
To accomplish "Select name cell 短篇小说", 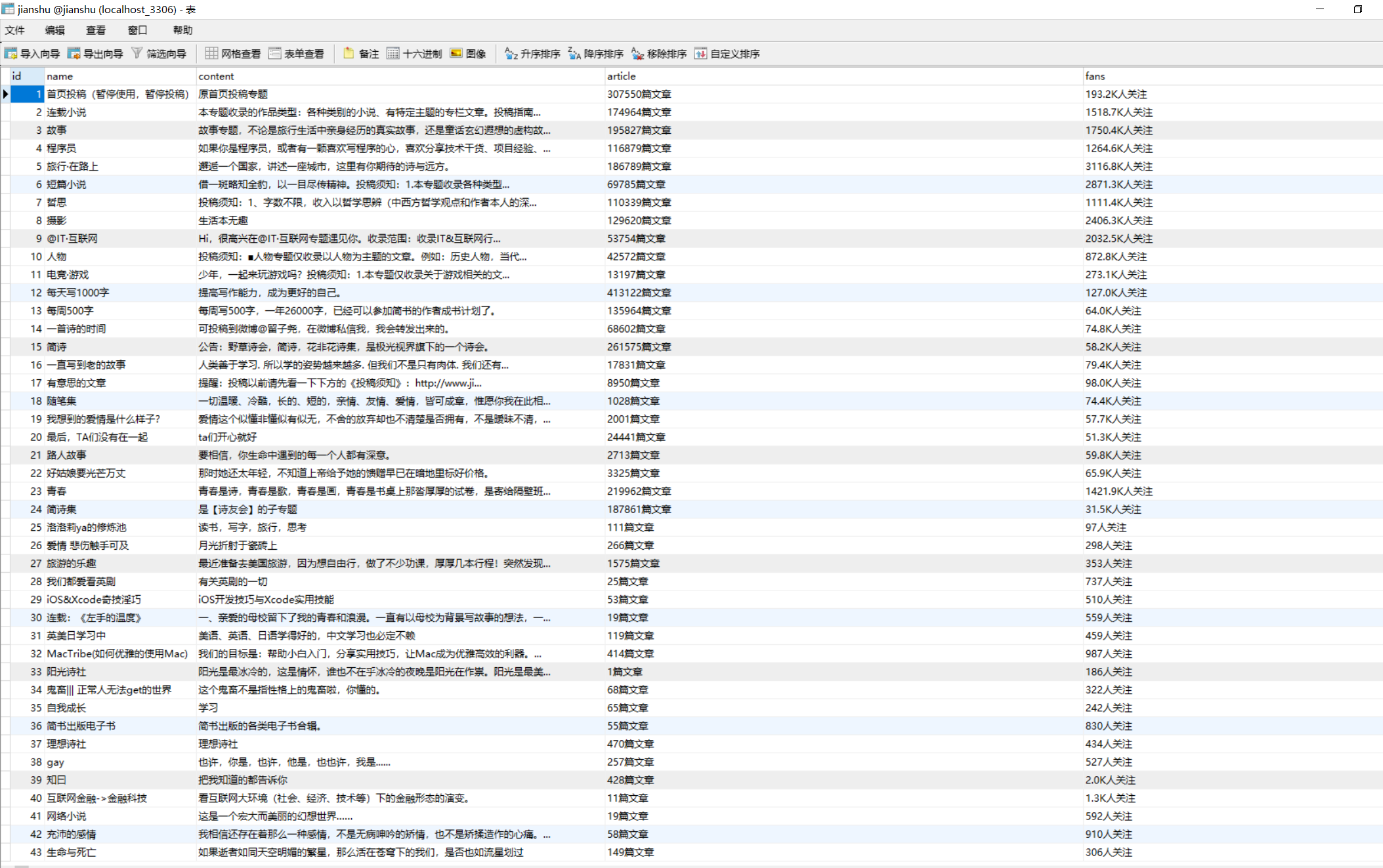I will (120, 184).
